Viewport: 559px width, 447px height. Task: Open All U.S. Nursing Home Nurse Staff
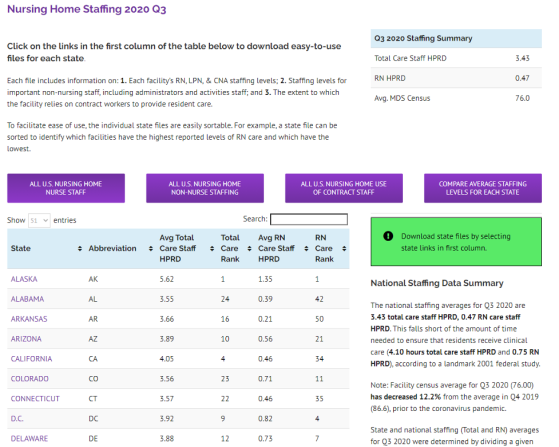tap(66, 188)
